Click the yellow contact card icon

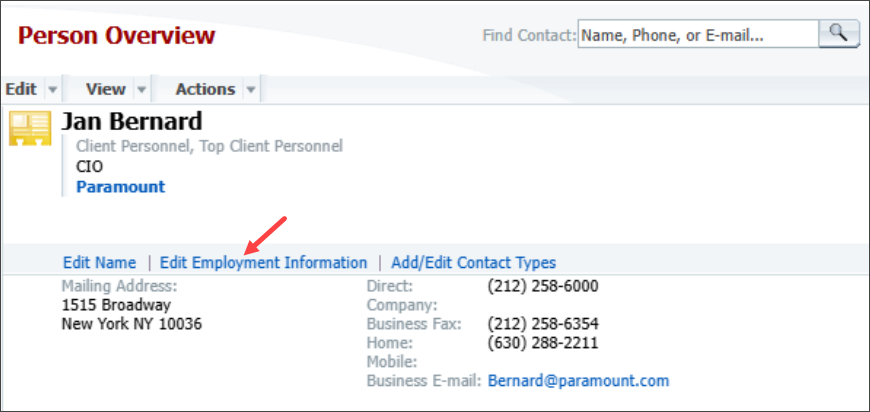click(30, 128)
